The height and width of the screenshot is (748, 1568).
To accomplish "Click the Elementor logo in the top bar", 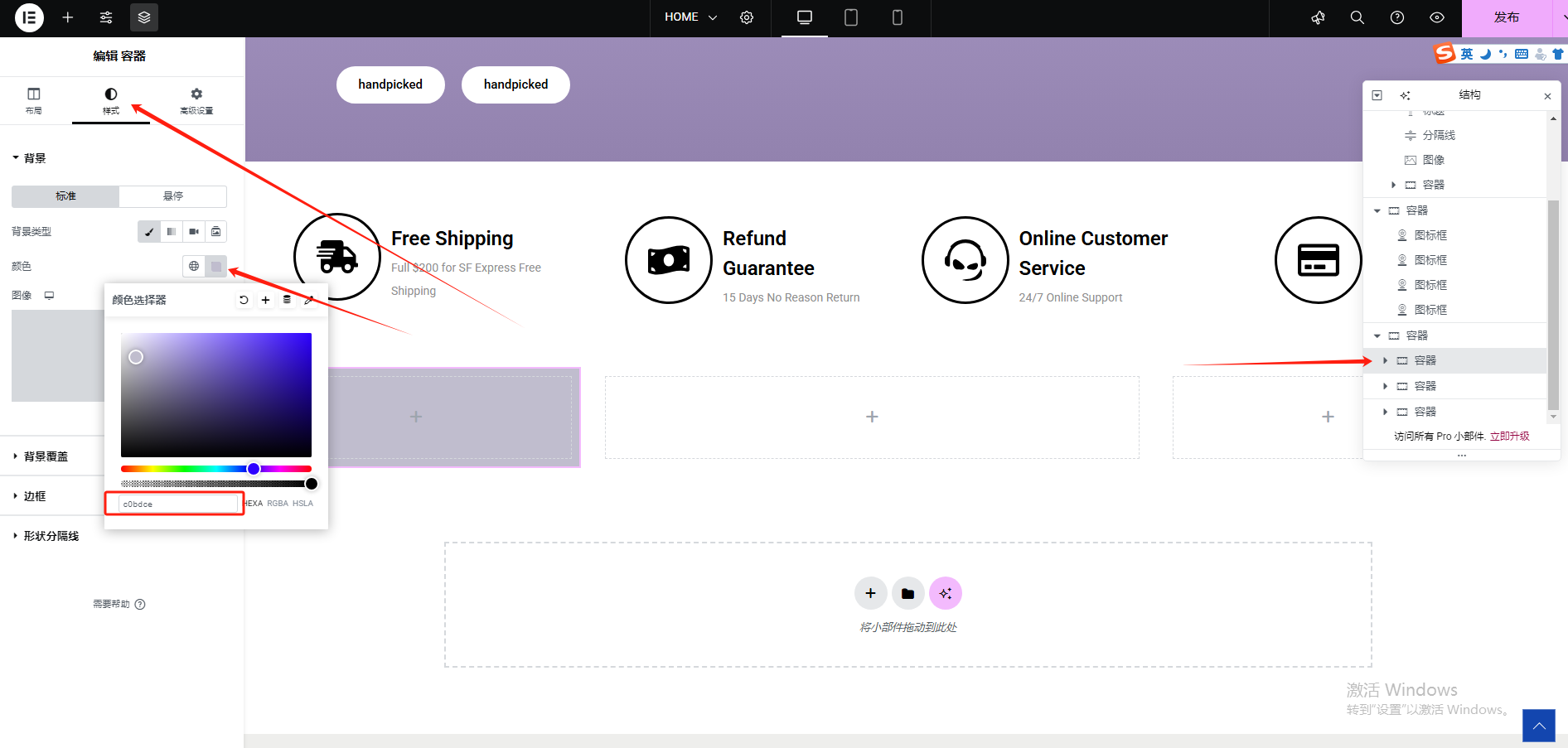I will click(29, 17).
